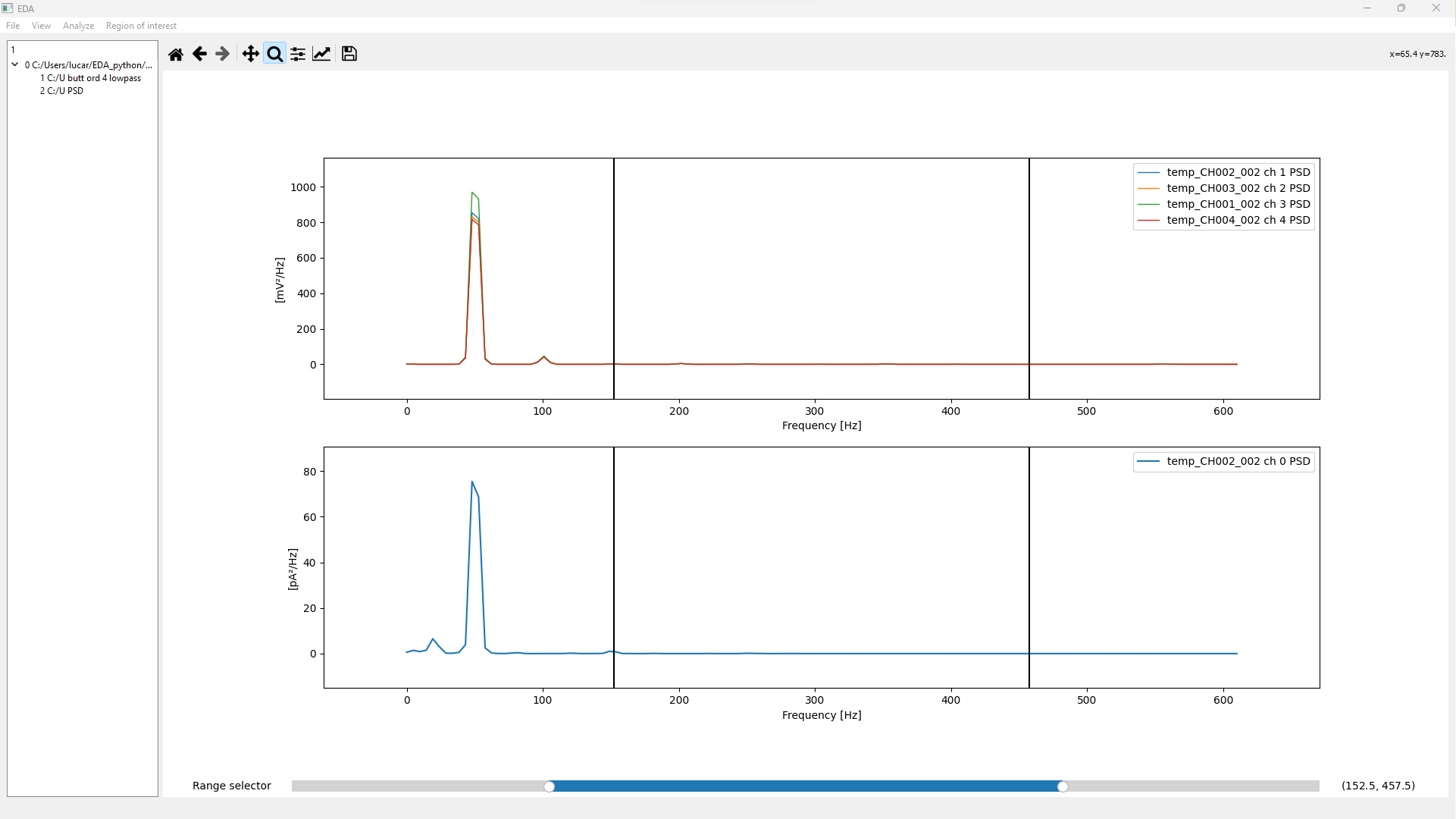Open the Analyze menu

coord(78,26)
